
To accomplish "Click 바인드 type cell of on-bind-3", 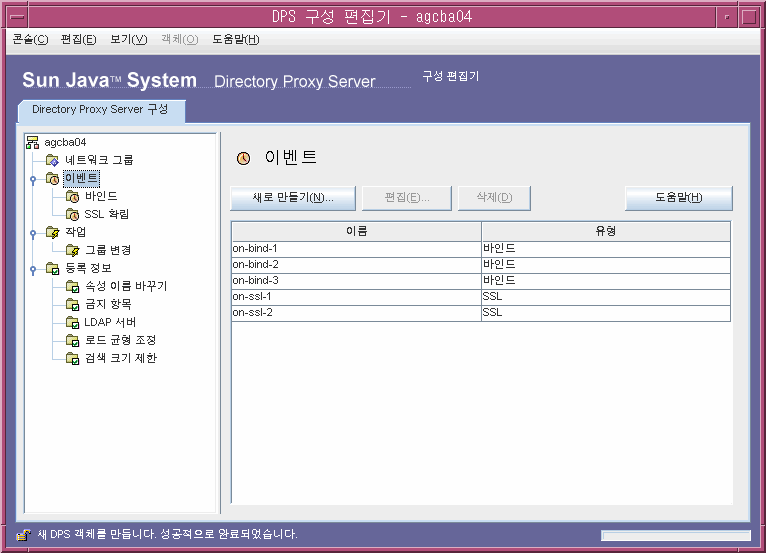I will tap(606, 281).
